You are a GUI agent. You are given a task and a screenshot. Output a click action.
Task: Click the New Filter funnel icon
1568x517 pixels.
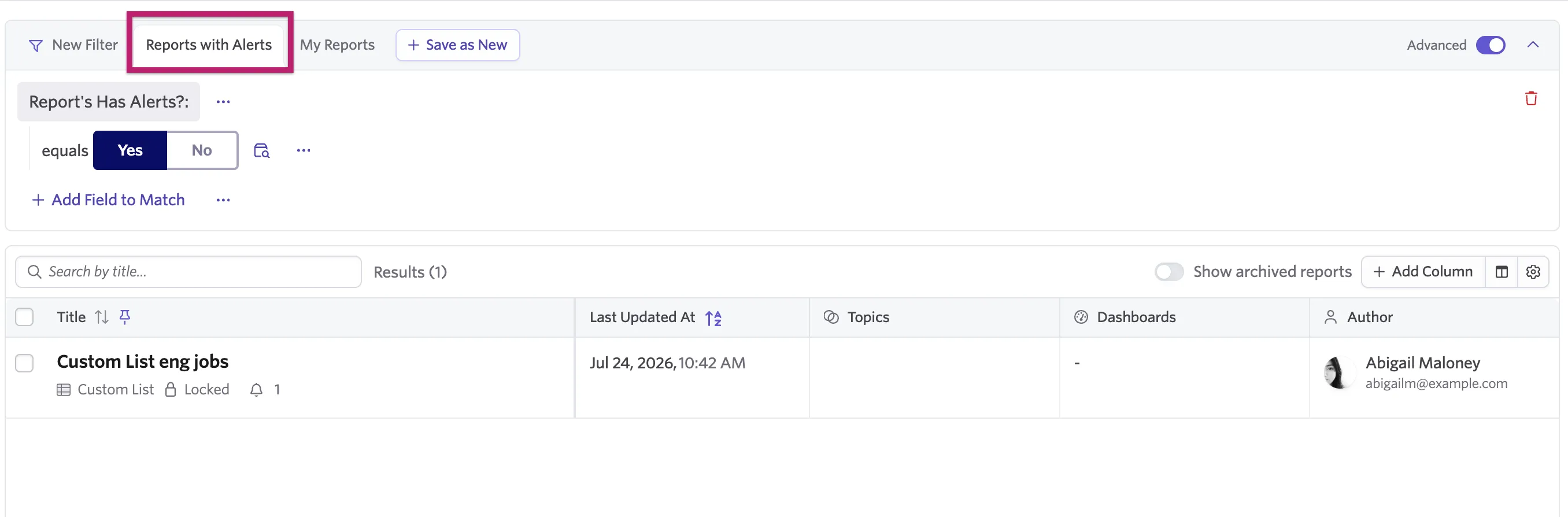click(36, 46)
